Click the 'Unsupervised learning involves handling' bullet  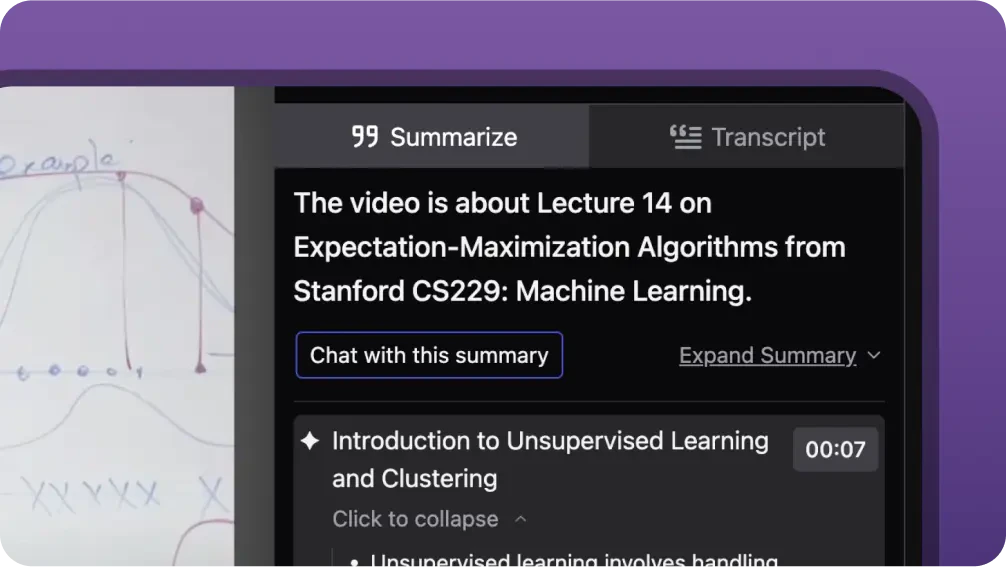(x=574, y=560)
